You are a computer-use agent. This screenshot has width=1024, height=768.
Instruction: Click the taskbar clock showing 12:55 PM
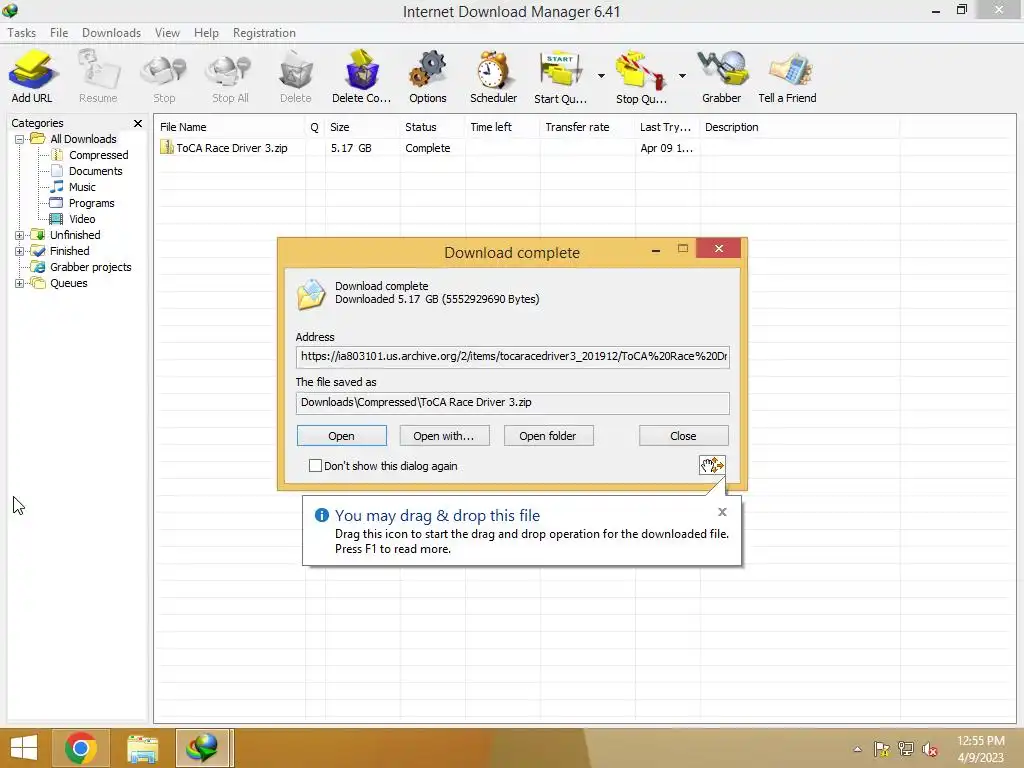(x=980, y=749)
